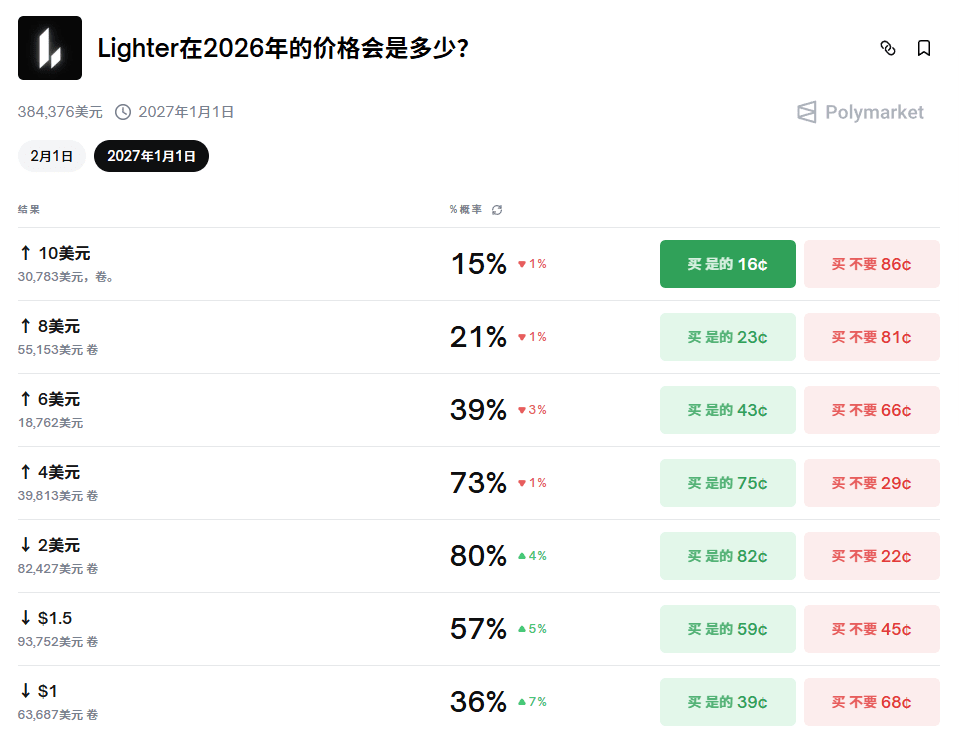The image size is (959, 743).
Task: Click the copy link icon
Action: 887,48
